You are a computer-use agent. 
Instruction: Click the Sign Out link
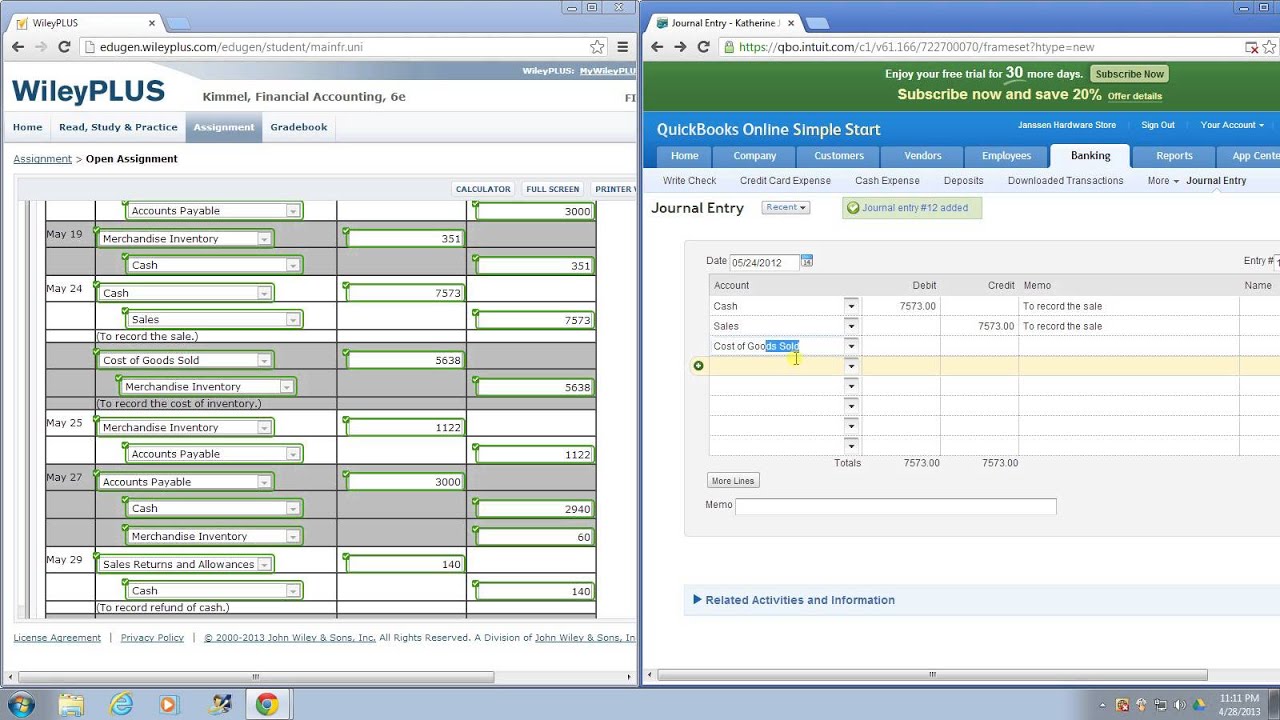[1158, 125]
